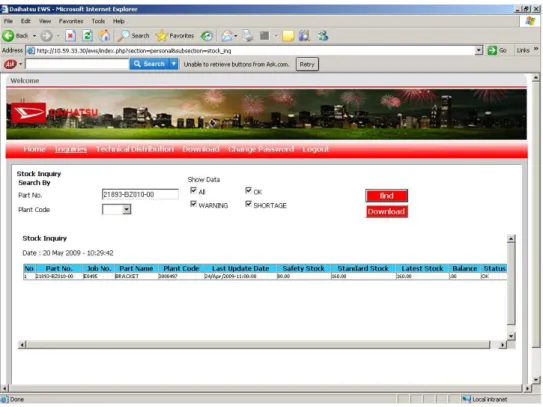Viewport: 543px width, 407px height.
Task: Refresh the page with green arrows icon
Action: pyautogui.click(x=87, y=36)
